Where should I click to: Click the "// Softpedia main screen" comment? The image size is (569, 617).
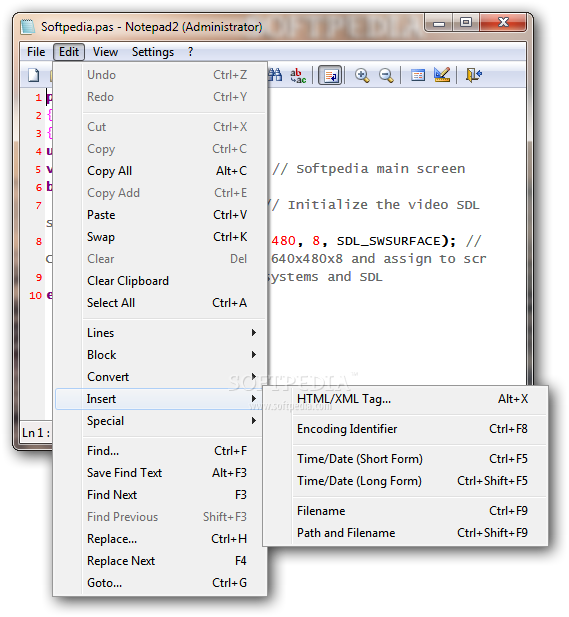click(x=369, y=169)
